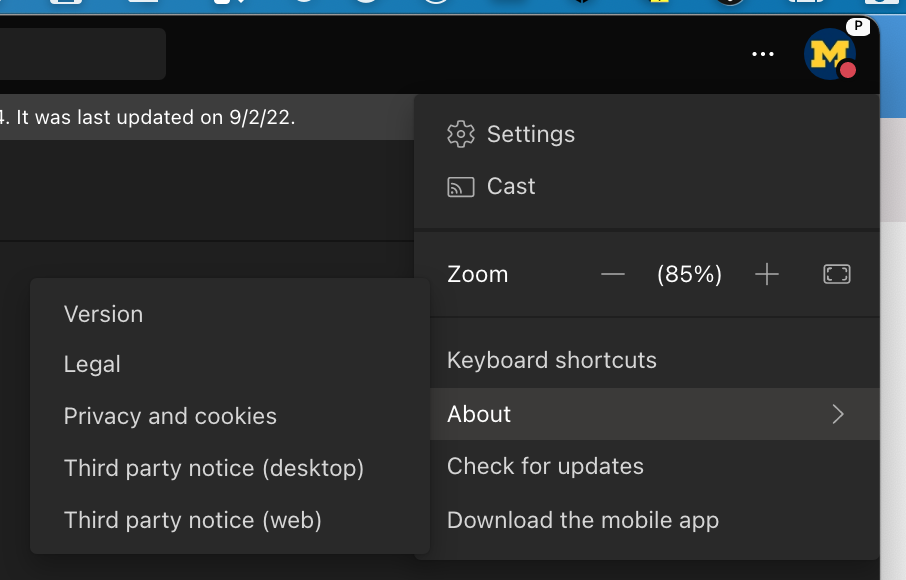Open Privacy and cookies
Screen dimensions: 906x580
(x=170, y=416)
